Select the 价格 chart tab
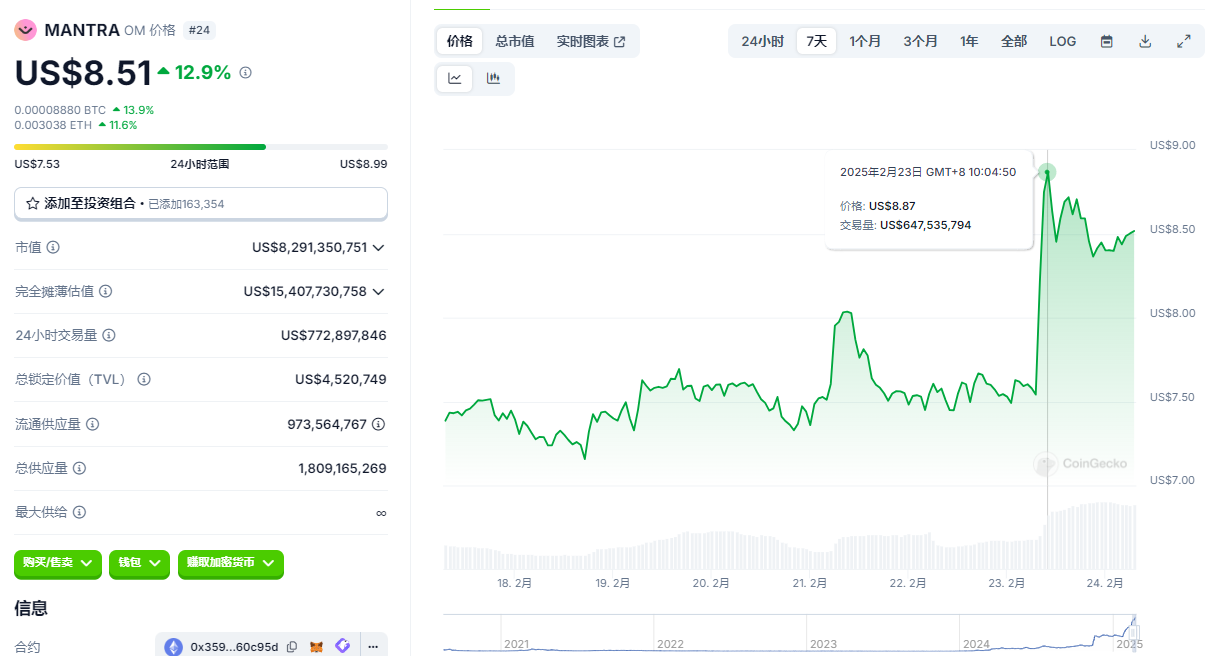The image size is (1210, 656). [x=460, y=41]
